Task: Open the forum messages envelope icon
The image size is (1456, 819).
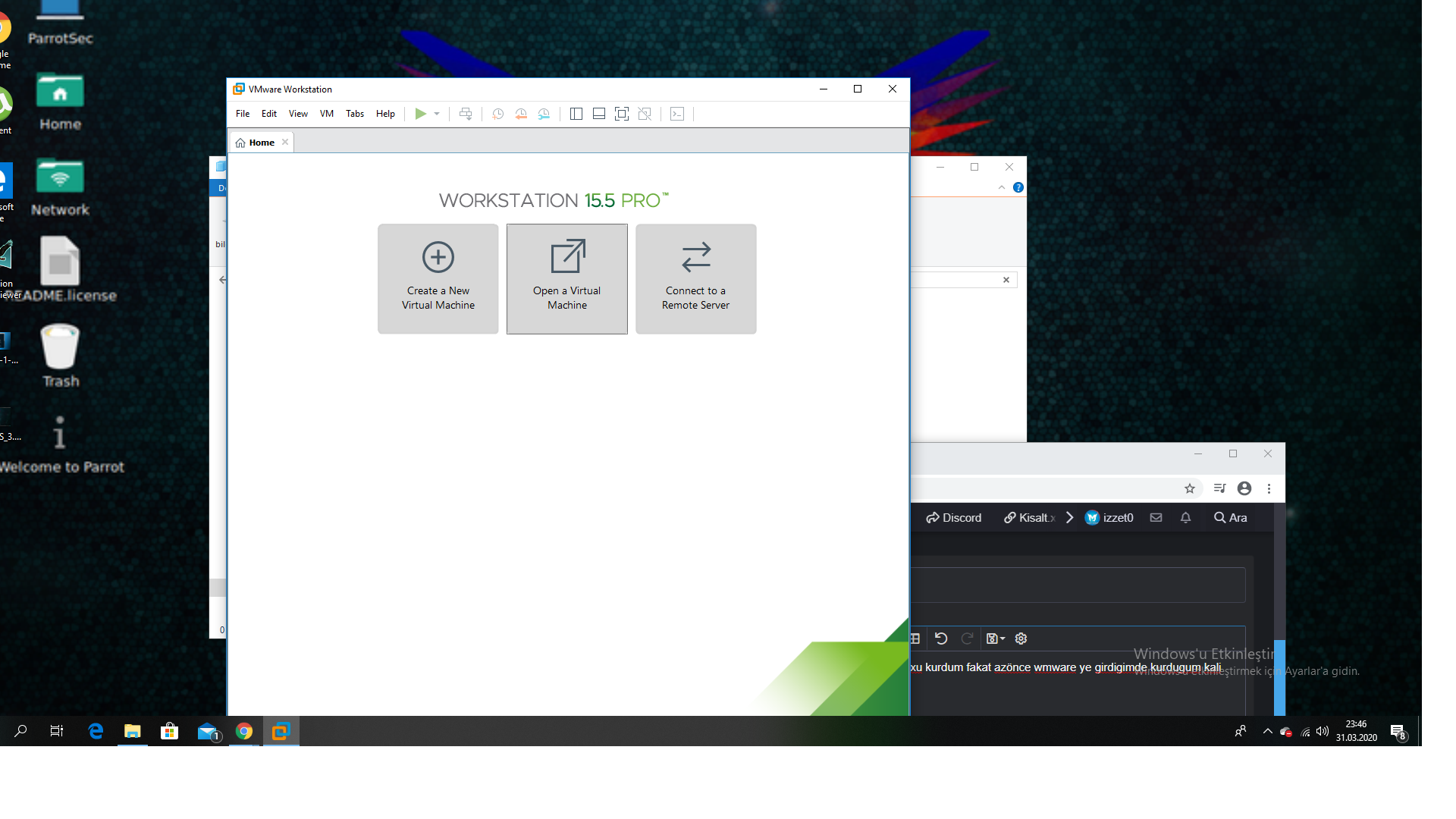Action: click(1156, 518)
